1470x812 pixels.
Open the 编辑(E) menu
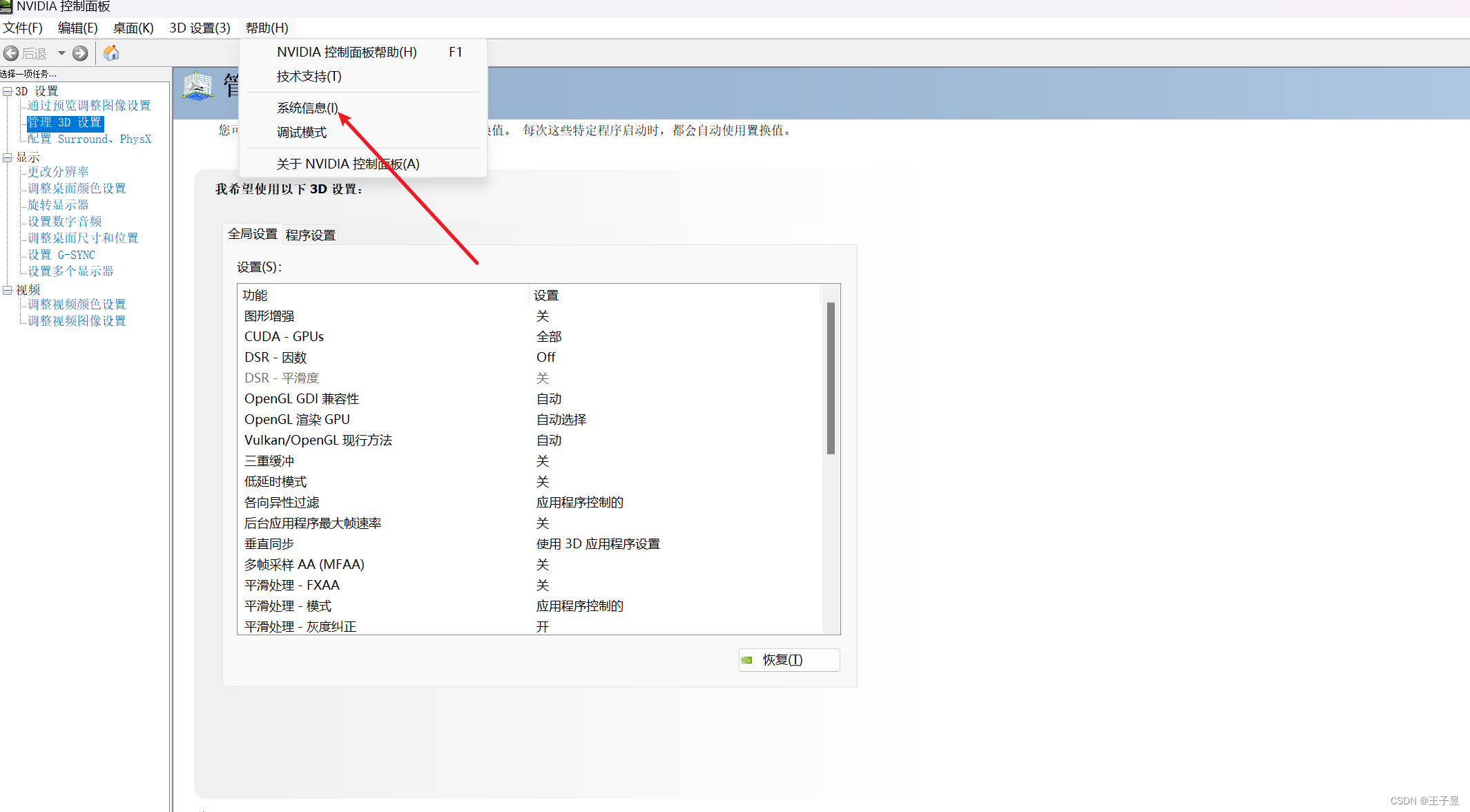tap(77, 28)
